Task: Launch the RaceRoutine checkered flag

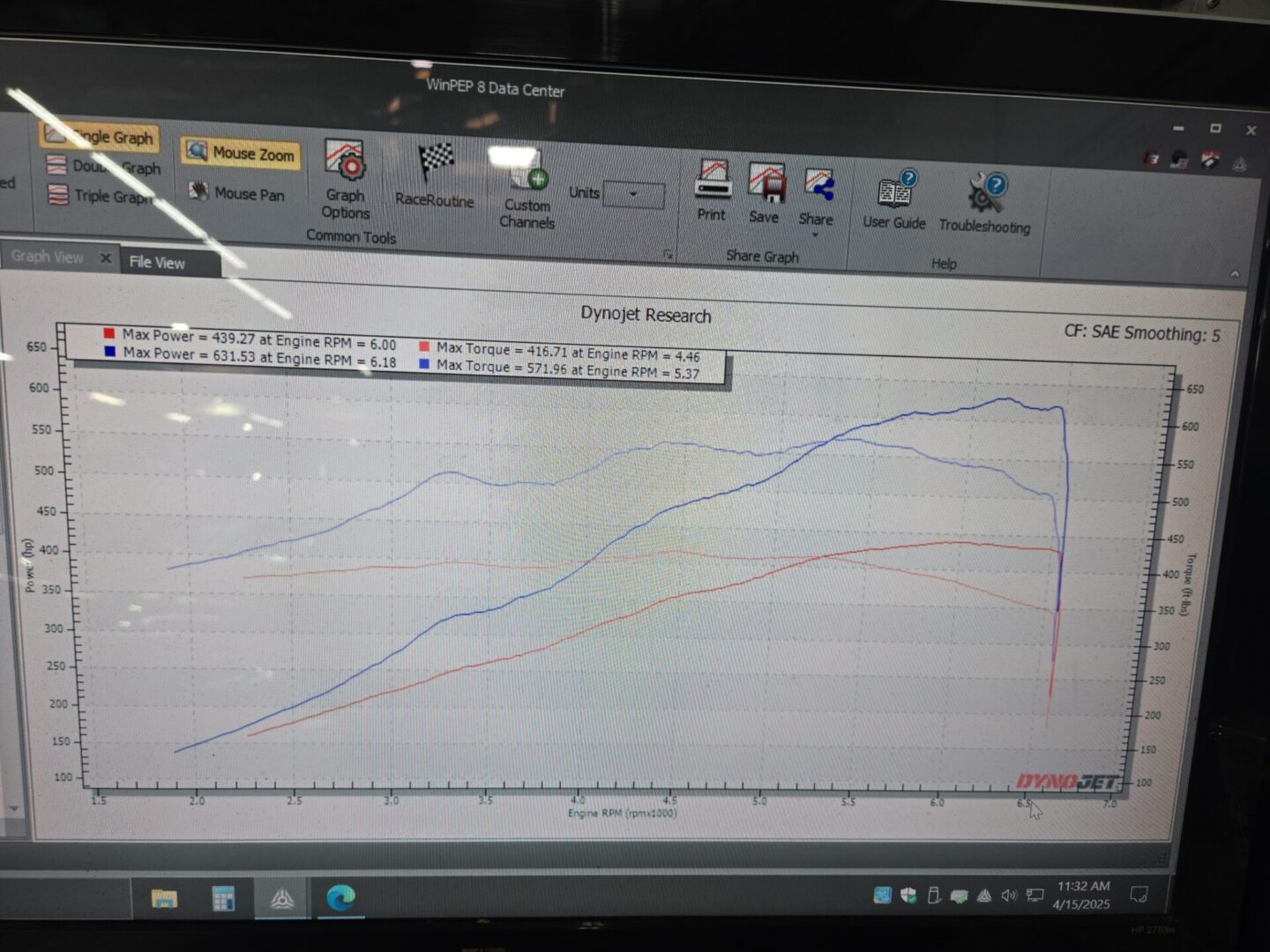Action: coord(435,175)
